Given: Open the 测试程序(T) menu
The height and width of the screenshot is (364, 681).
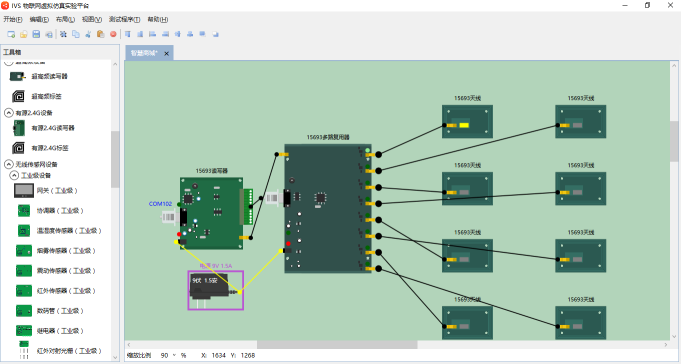Looking at the screenshot, I should coord(124,19).
